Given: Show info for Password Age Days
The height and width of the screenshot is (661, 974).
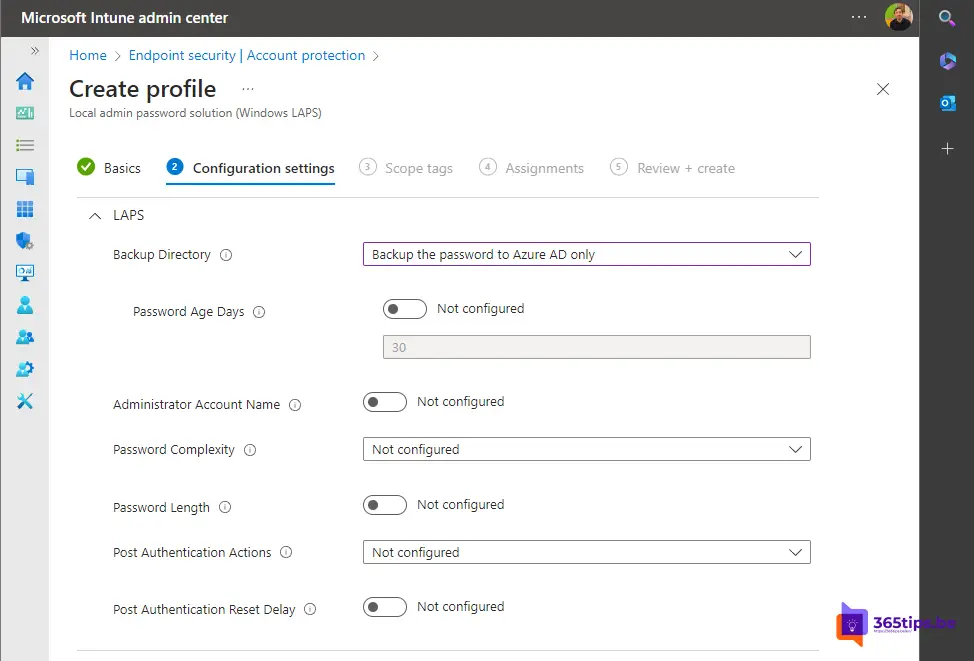Looking at the screenshot, I should point(259,312).
